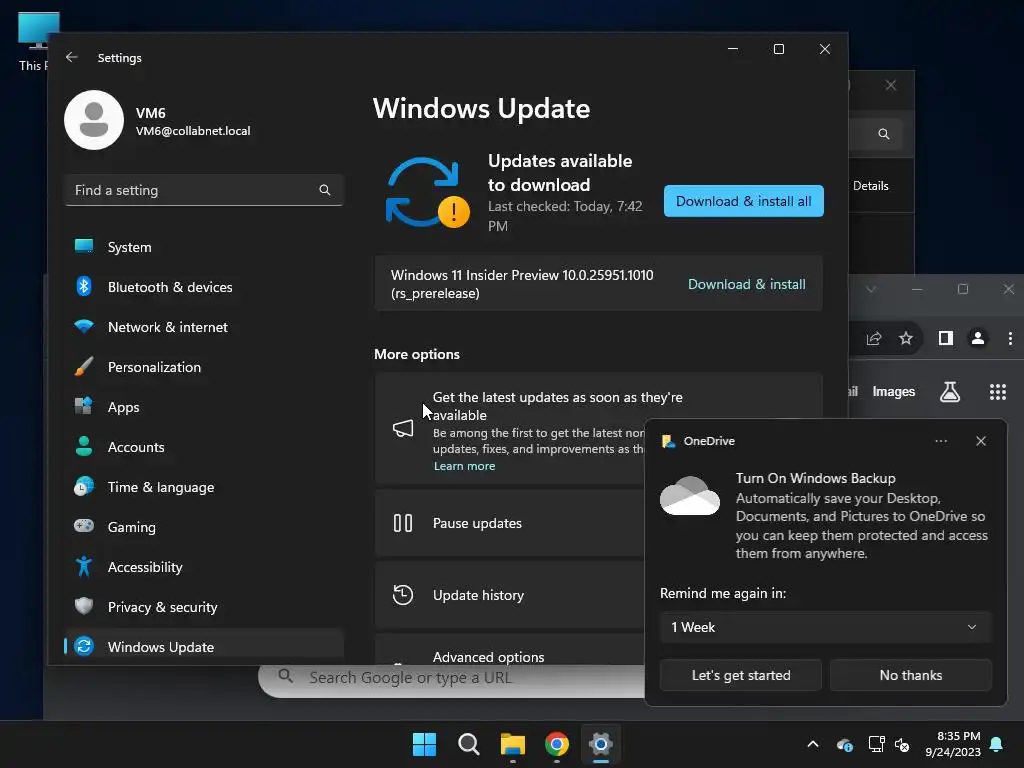Click Download & install all button
1024x768 pixels.
click(x=743, y=201)
